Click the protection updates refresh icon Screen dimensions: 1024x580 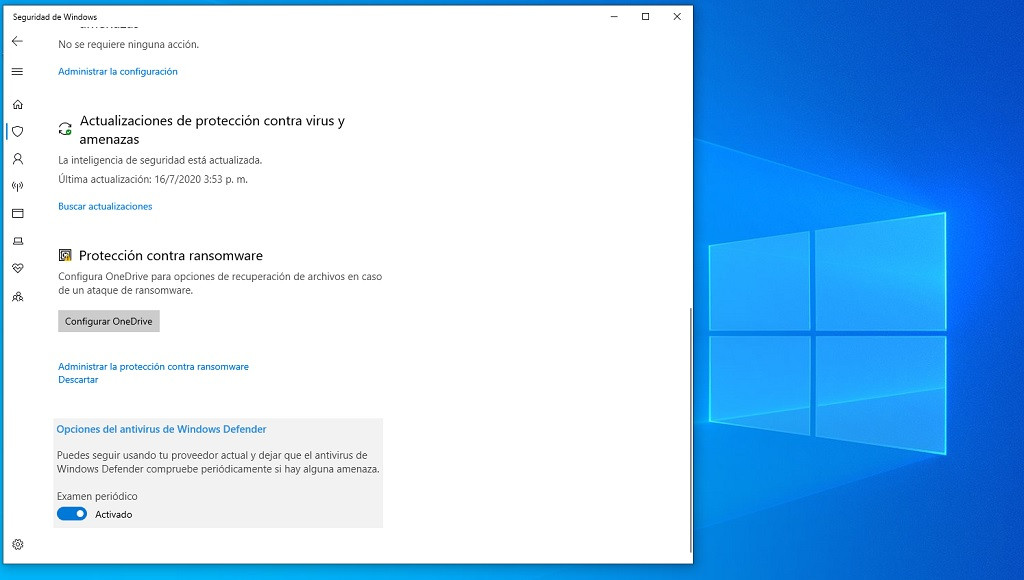(x=64, y=130)
